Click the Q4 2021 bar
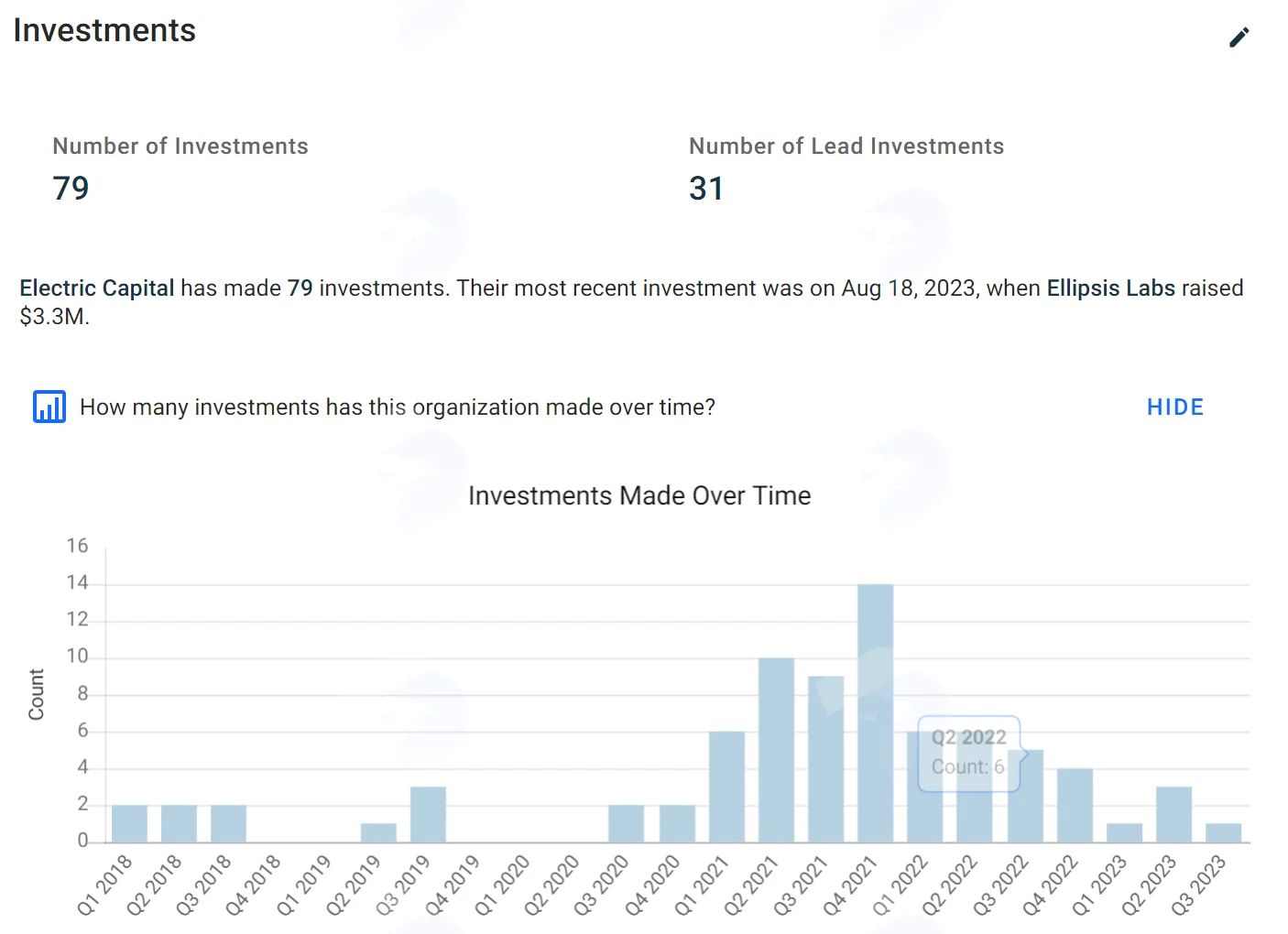1288x934 pixels. click(x=875, y=713)
